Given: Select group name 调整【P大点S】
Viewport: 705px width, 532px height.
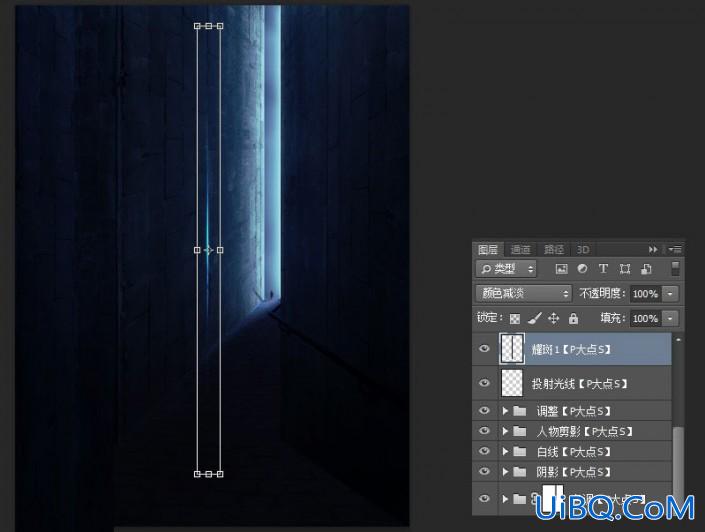Looking at the screenshot, I should pyautogui.click(x=573, y=411).
